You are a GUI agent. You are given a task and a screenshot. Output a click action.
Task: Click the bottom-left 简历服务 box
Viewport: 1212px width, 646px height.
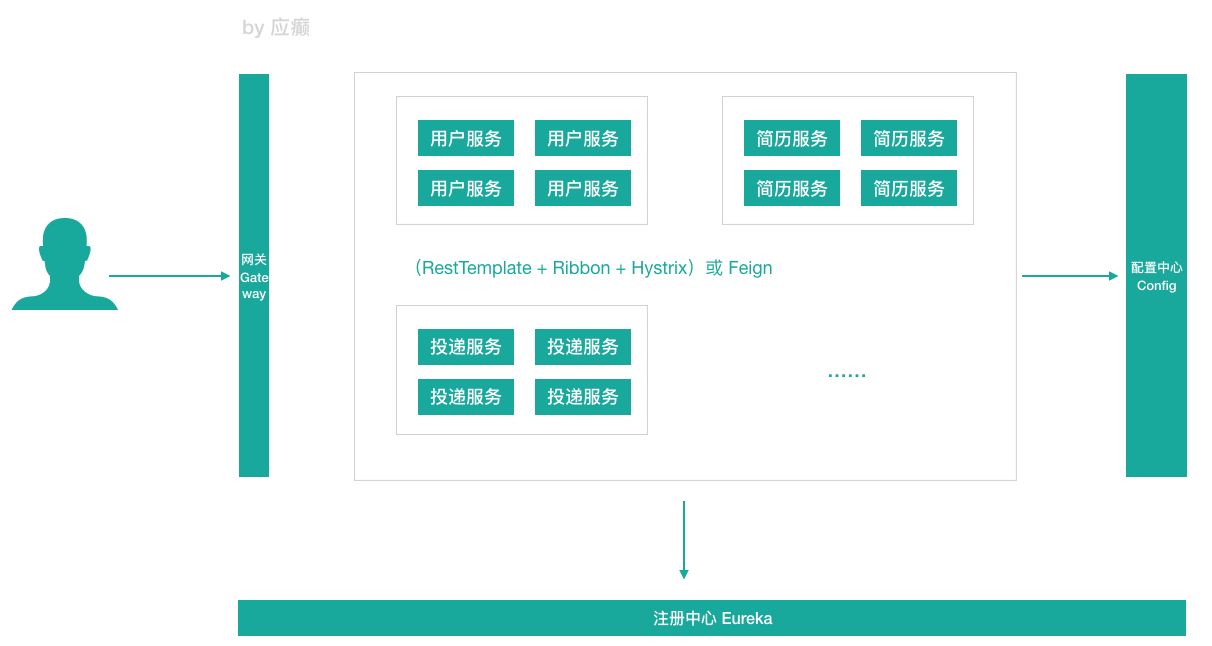(792, 188)
